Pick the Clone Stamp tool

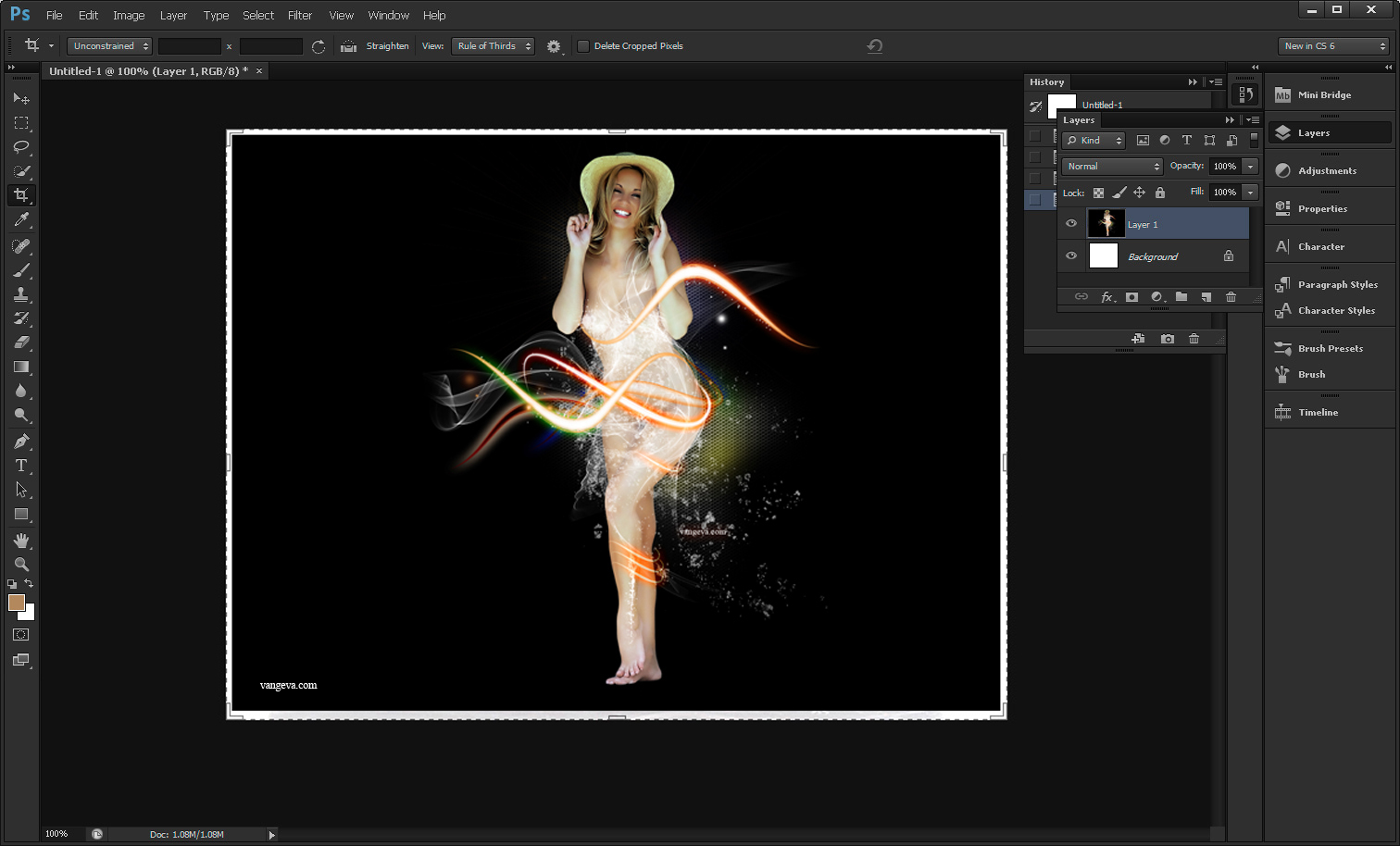(x=21, y=293)
